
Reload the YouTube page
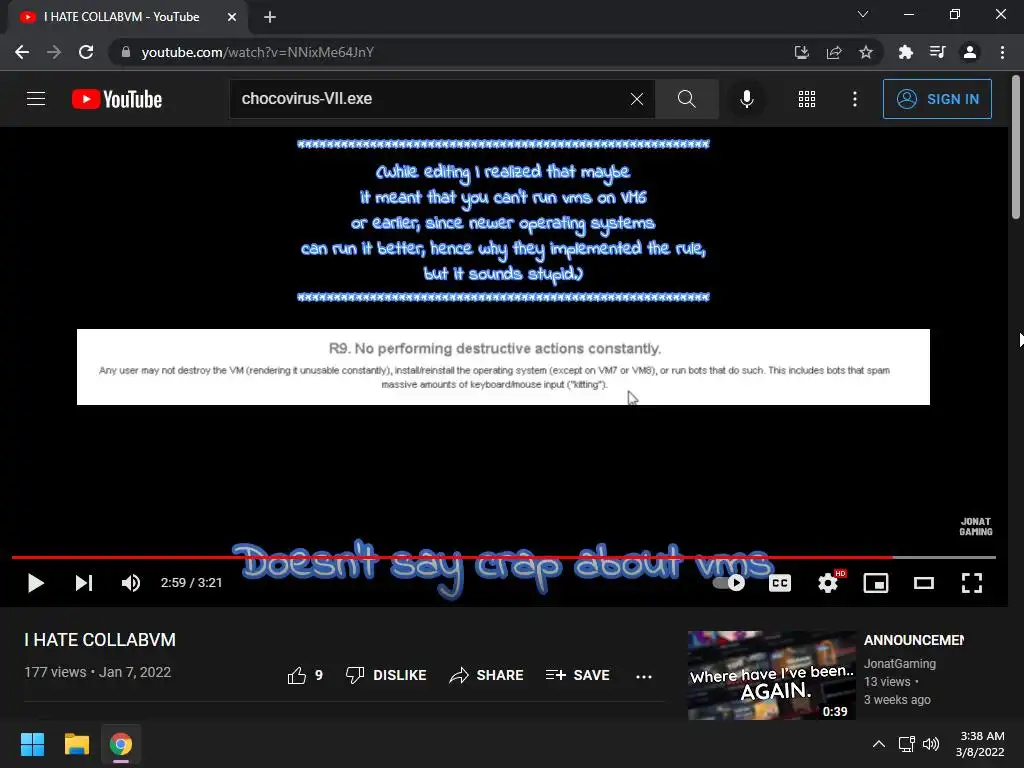[x=86, y=52]
